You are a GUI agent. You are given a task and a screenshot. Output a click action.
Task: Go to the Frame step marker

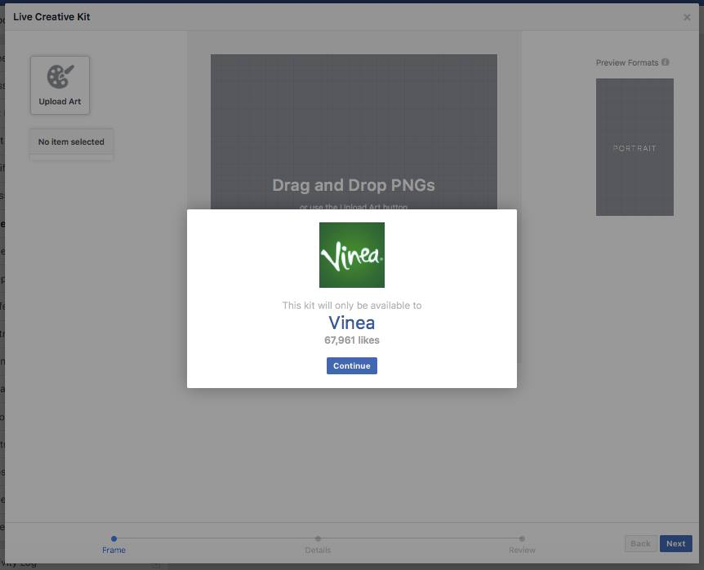pos(114,539)
